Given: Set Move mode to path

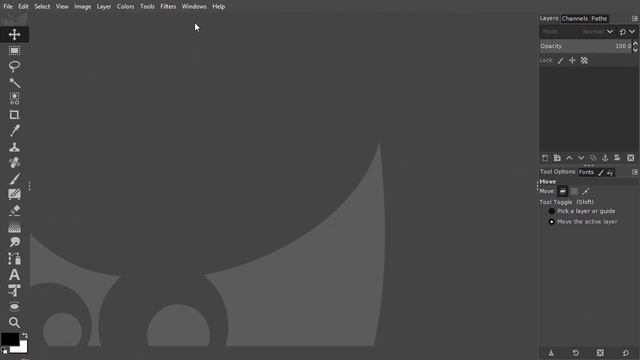Looking at the screenshot, I should [586, 191].
